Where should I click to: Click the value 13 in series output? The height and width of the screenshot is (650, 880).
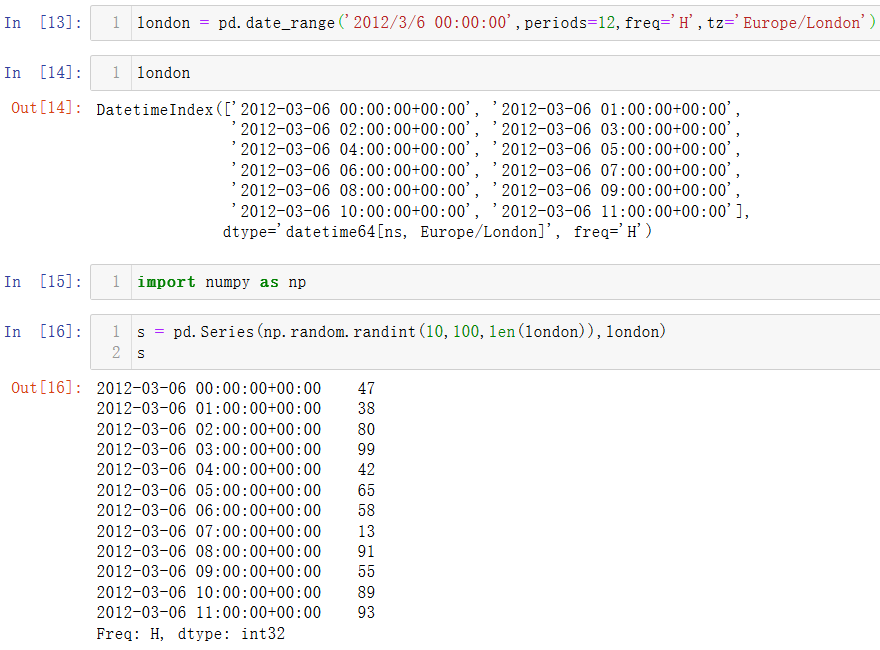366,531
